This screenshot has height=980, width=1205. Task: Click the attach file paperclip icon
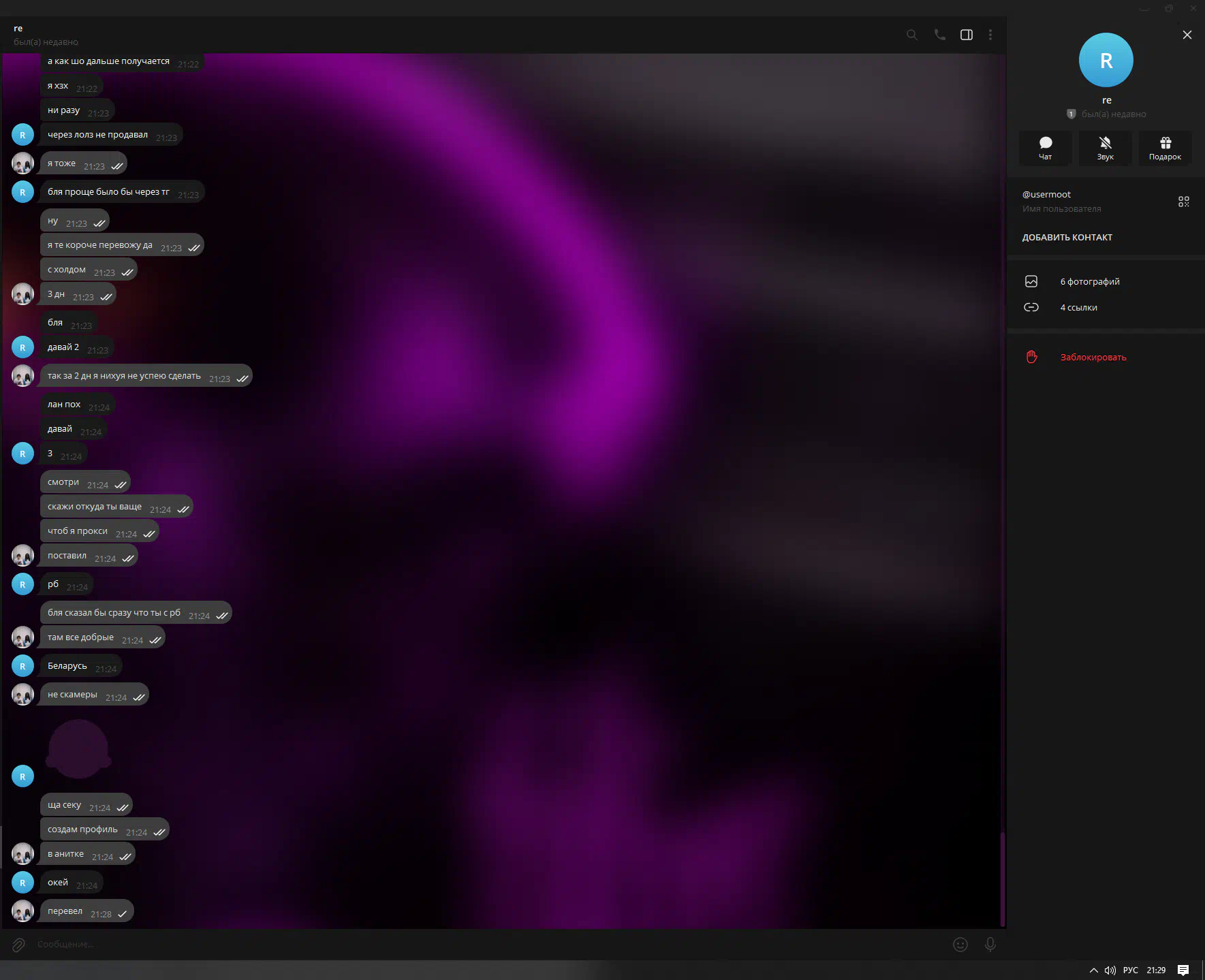(x=18, y=945)
